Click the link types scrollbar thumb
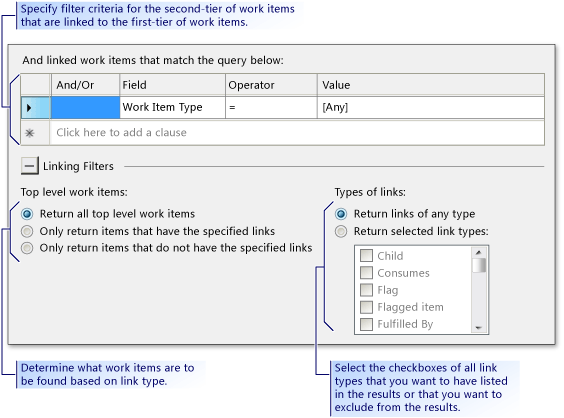Image resolution: width=564 pixels, height=418 pixels. tap(479, 265)
